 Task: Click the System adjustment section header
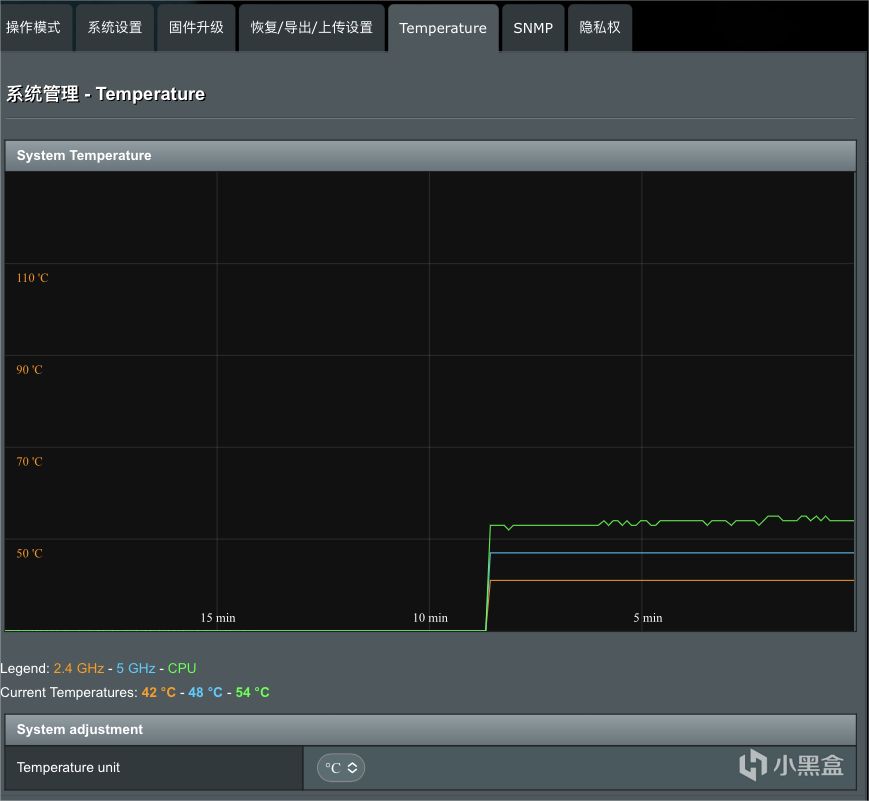point(431,729)
